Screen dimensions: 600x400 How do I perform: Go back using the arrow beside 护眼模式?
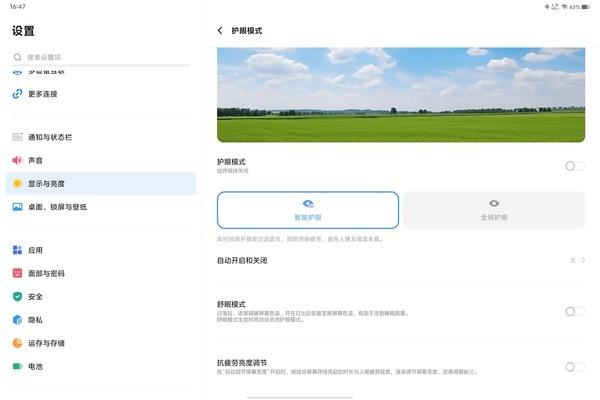click(220, 31)
